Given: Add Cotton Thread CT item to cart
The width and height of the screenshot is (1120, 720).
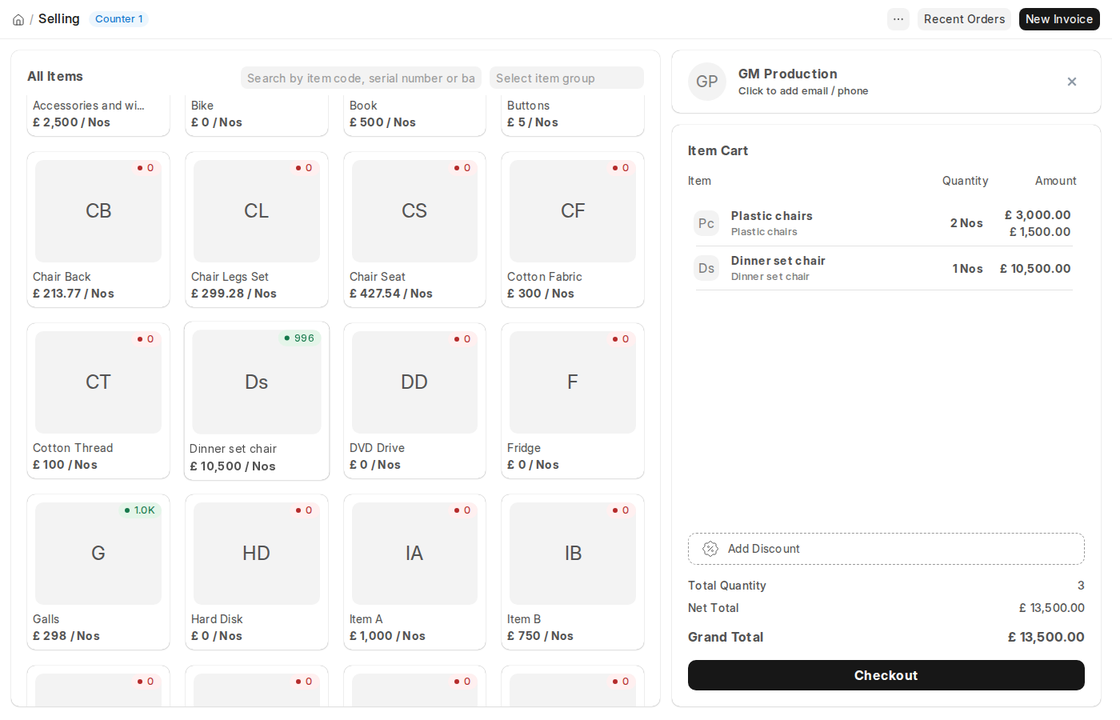Looking at the screenshot, I should click(99, 382).
